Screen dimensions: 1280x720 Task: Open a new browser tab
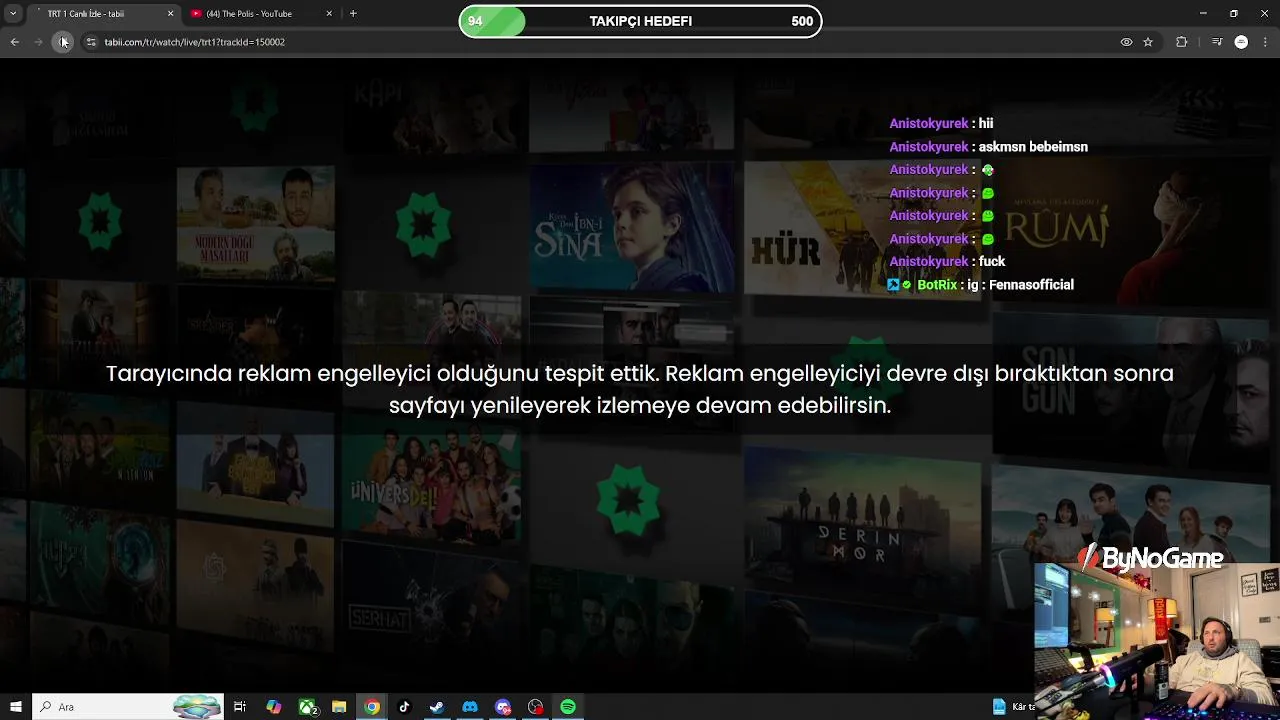(x=353, y=14)
